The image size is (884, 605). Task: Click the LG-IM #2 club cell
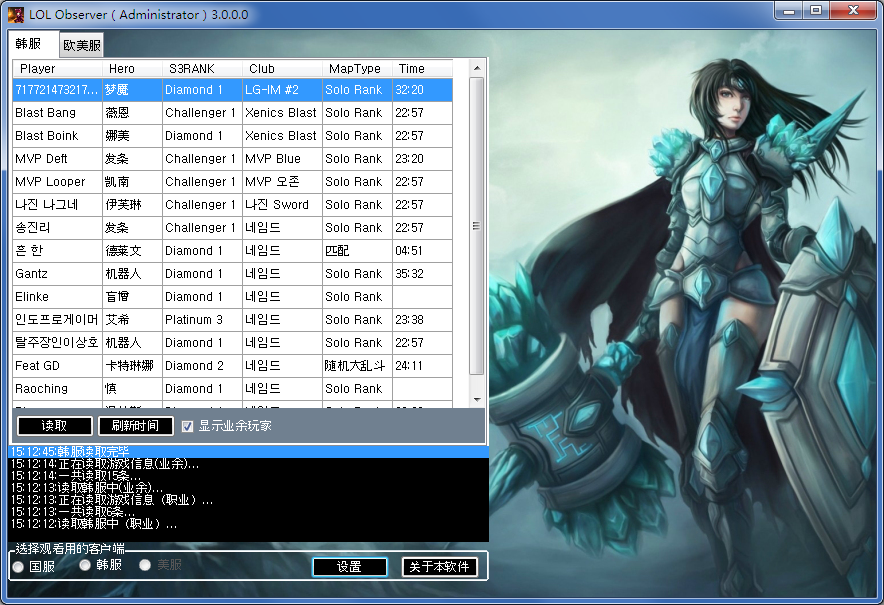pyautogui.click(x=282, y=90)
